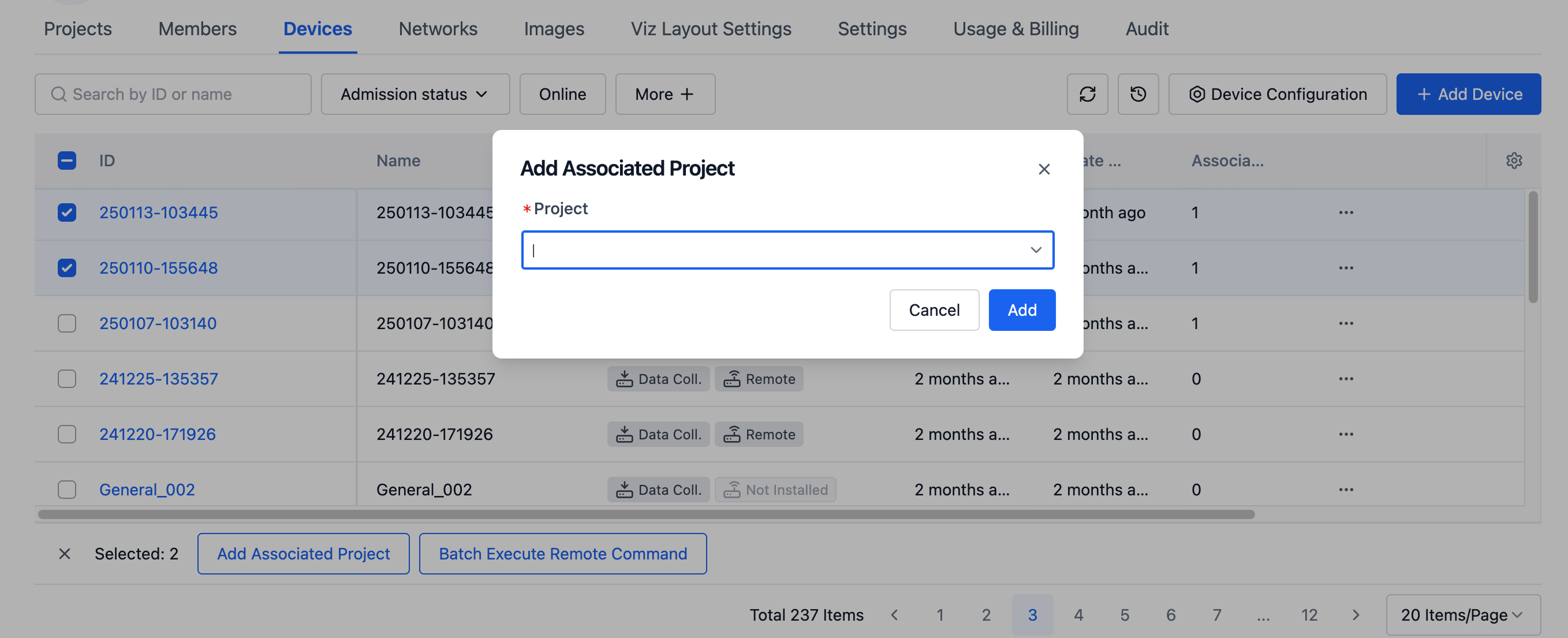Open more actions for General_002 row
Screen dimensions: 1568x638
click(x=1346, y=490)
